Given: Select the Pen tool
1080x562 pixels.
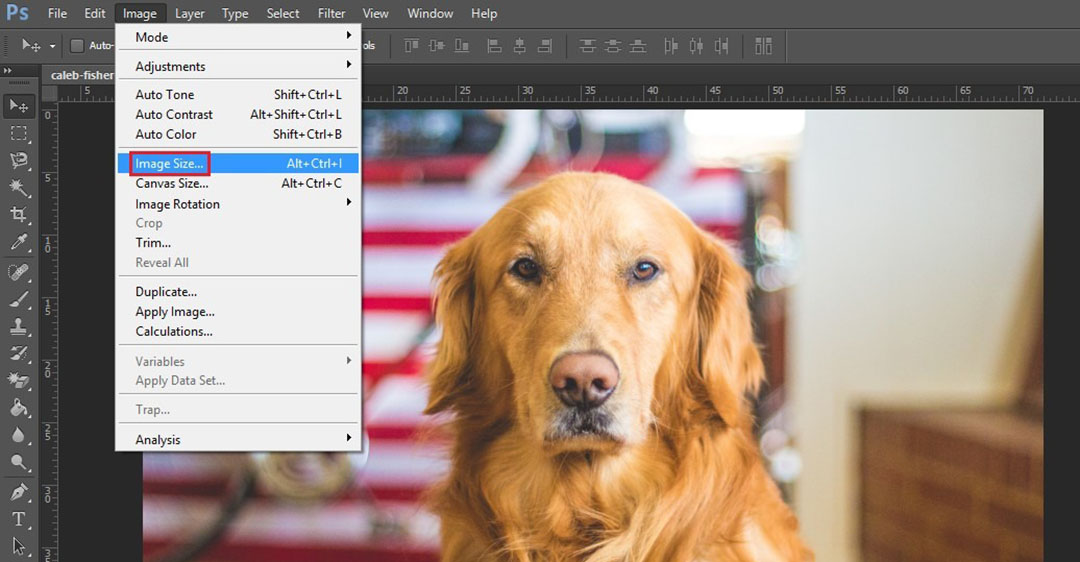Looking at the screenshot, I should pos(19,492).
